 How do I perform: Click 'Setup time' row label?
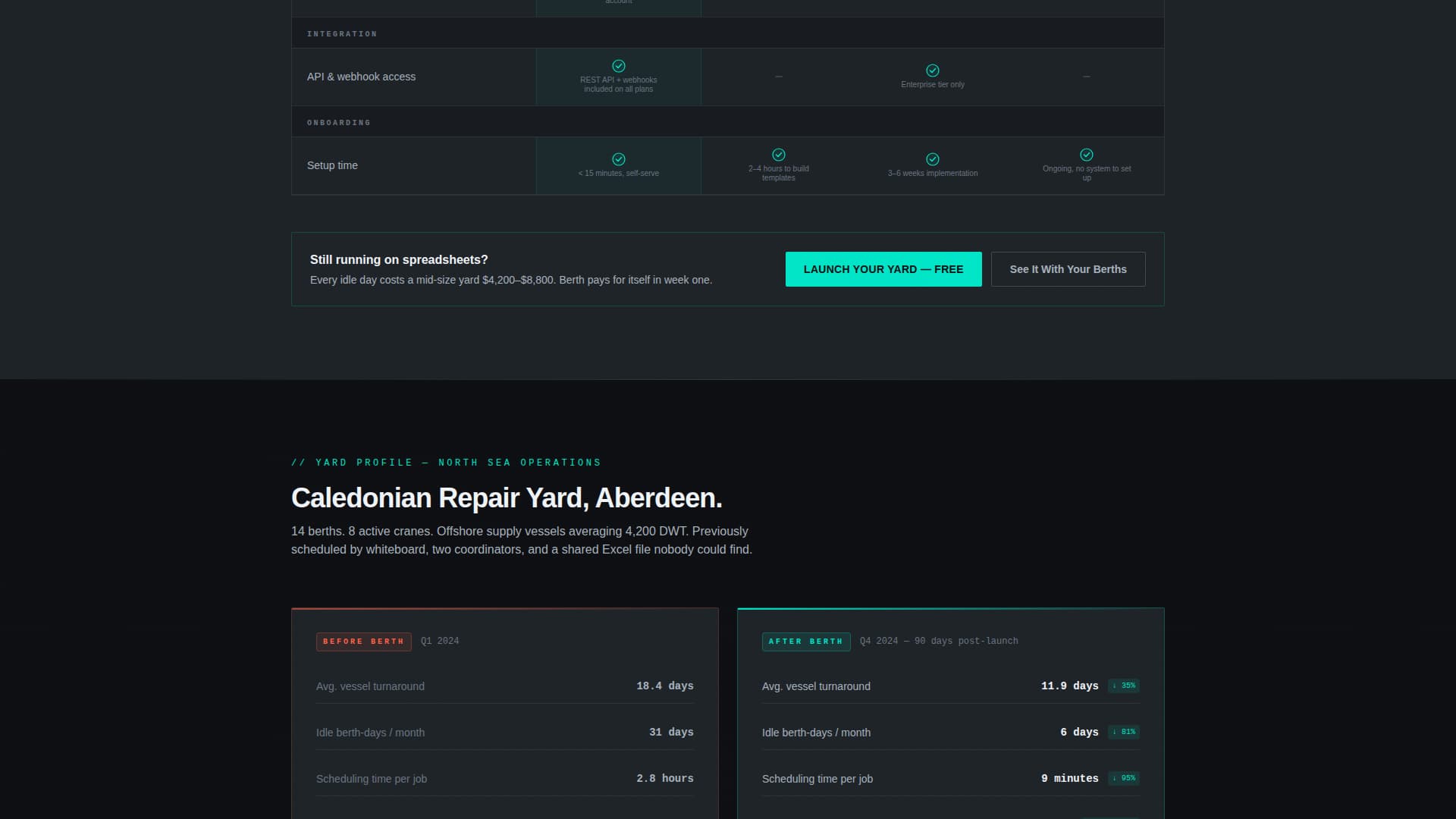pyautogui.click(x=332, y=165)
